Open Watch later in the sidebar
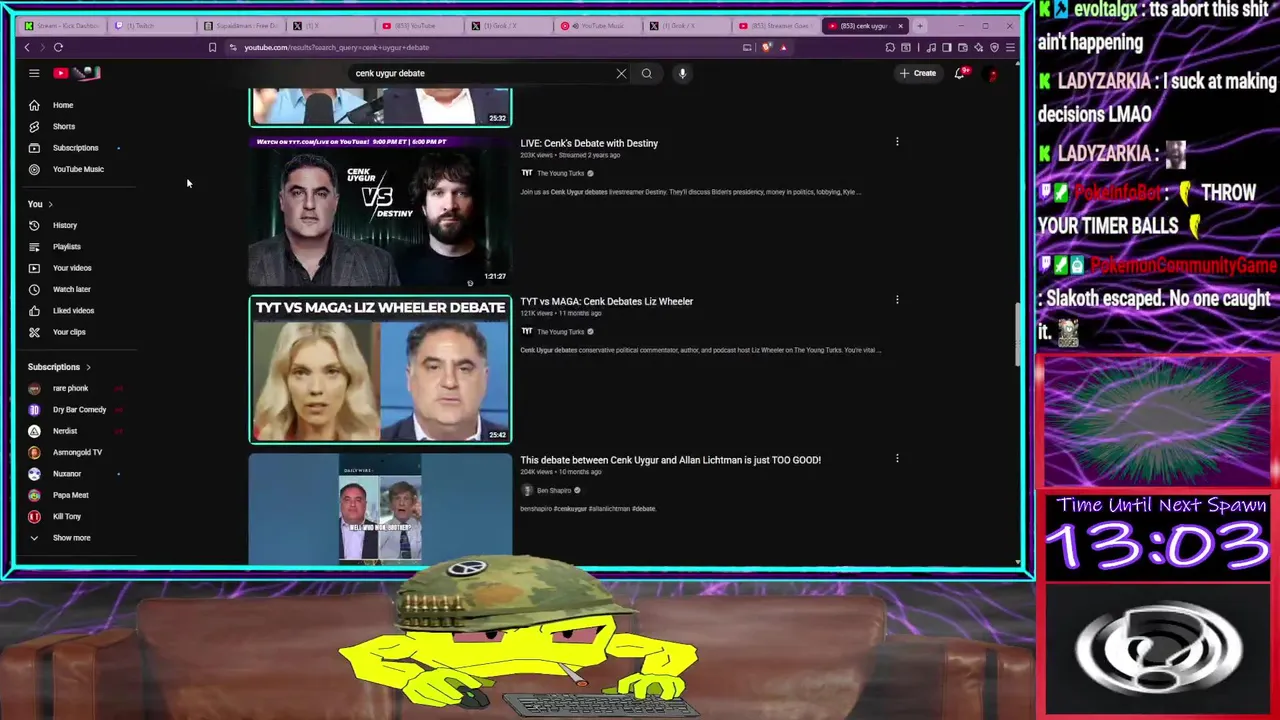The height and width of the screenshot is (720, 1280). (71, 289)
